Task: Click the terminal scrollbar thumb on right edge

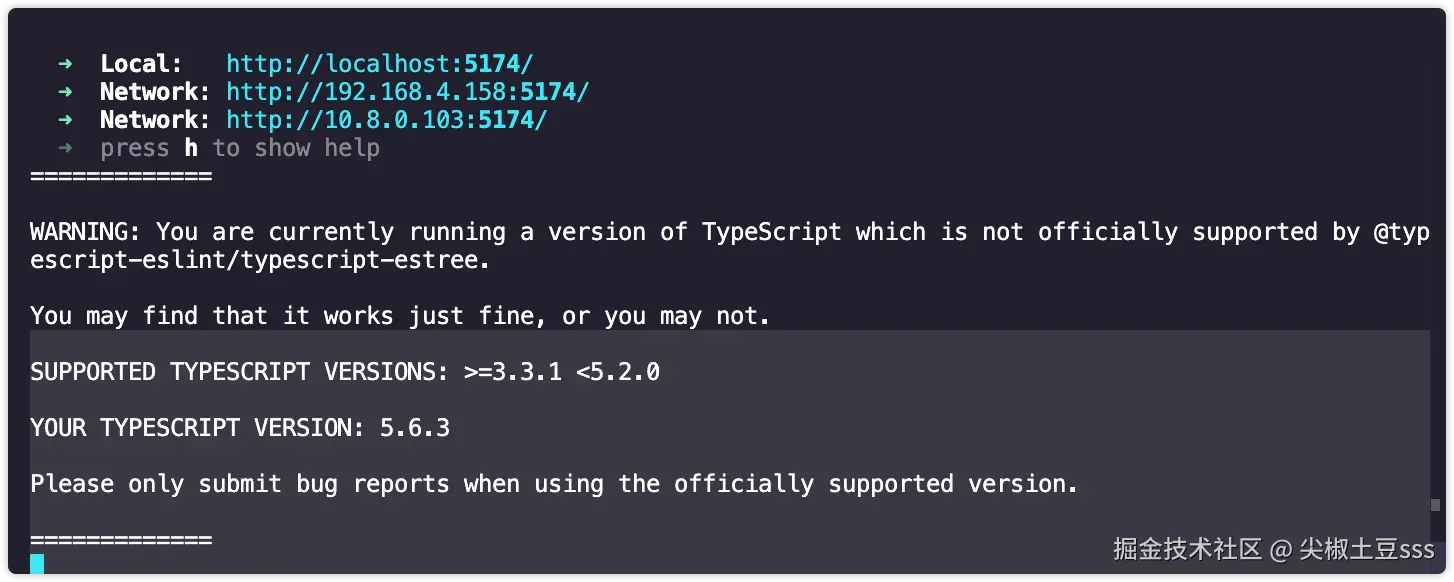Action: pyautogui.click(x=1435, y=506)
